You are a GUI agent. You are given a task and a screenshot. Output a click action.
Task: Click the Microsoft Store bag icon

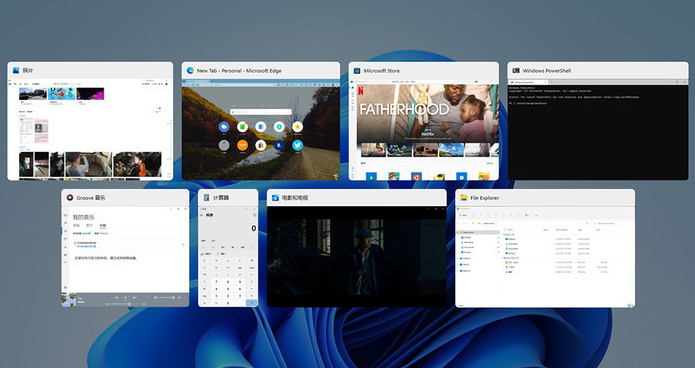click(357, 70)
